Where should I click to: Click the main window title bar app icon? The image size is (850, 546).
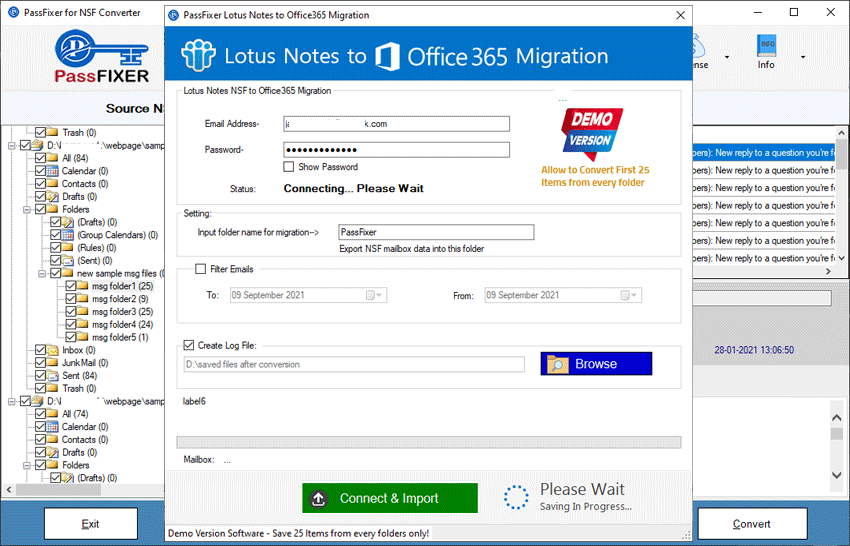[14, 12]
